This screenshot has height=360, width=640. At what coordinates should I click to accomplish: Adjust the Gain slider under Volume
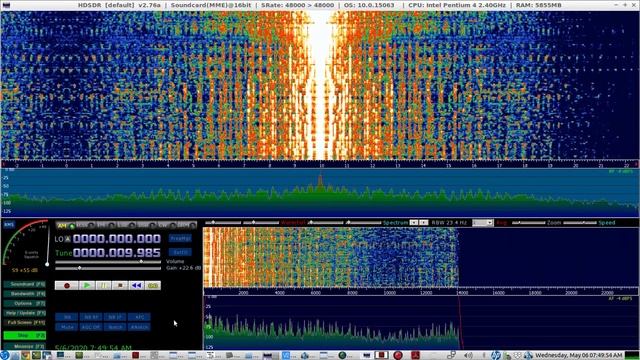click(x=108, y=268)
